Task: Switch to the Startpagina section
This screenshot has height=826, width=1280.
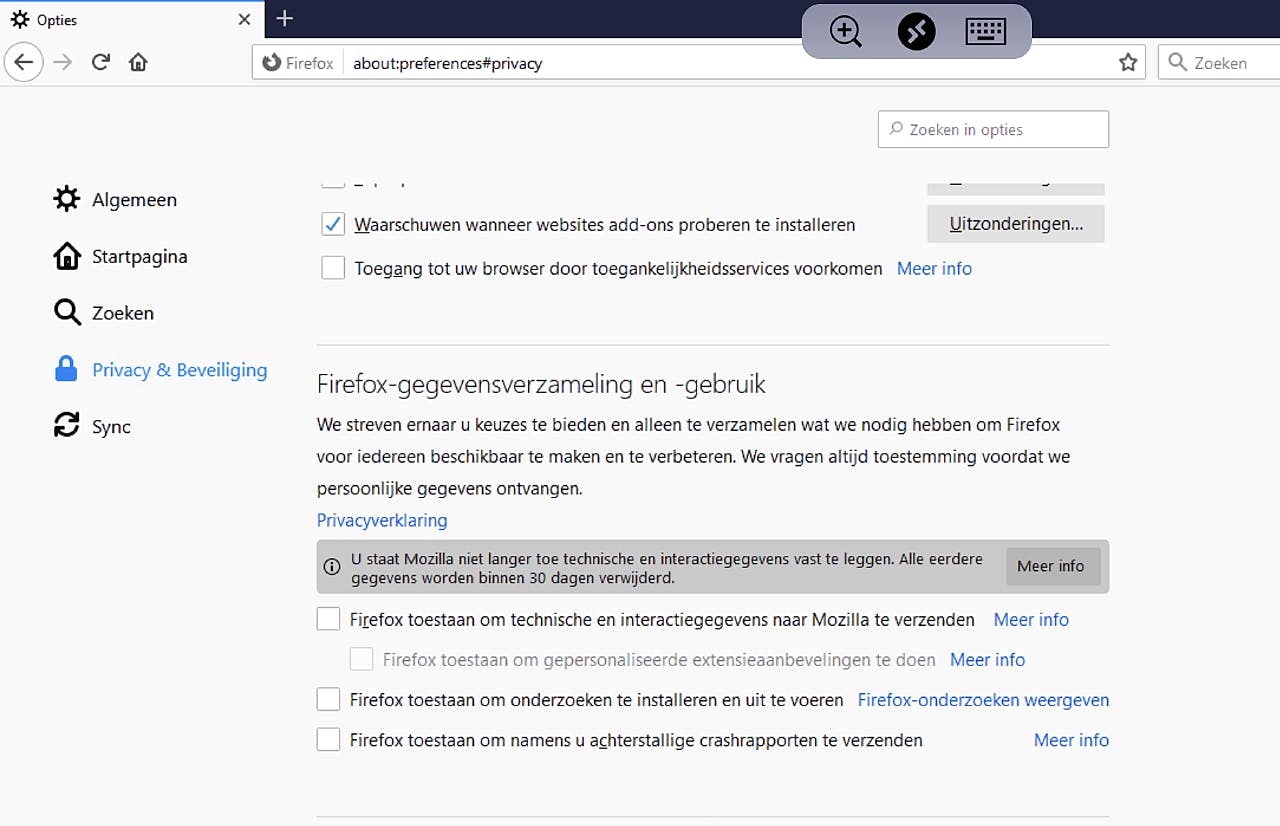Action: coord(139,257)
